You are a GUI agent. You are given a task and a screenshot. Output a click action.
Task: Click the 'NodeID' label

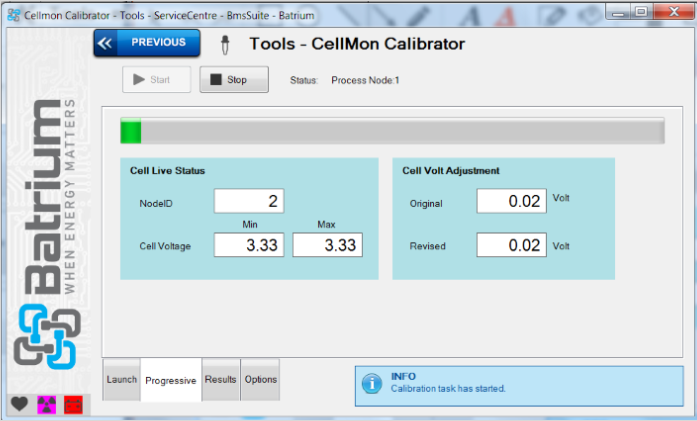pos(156,204)
